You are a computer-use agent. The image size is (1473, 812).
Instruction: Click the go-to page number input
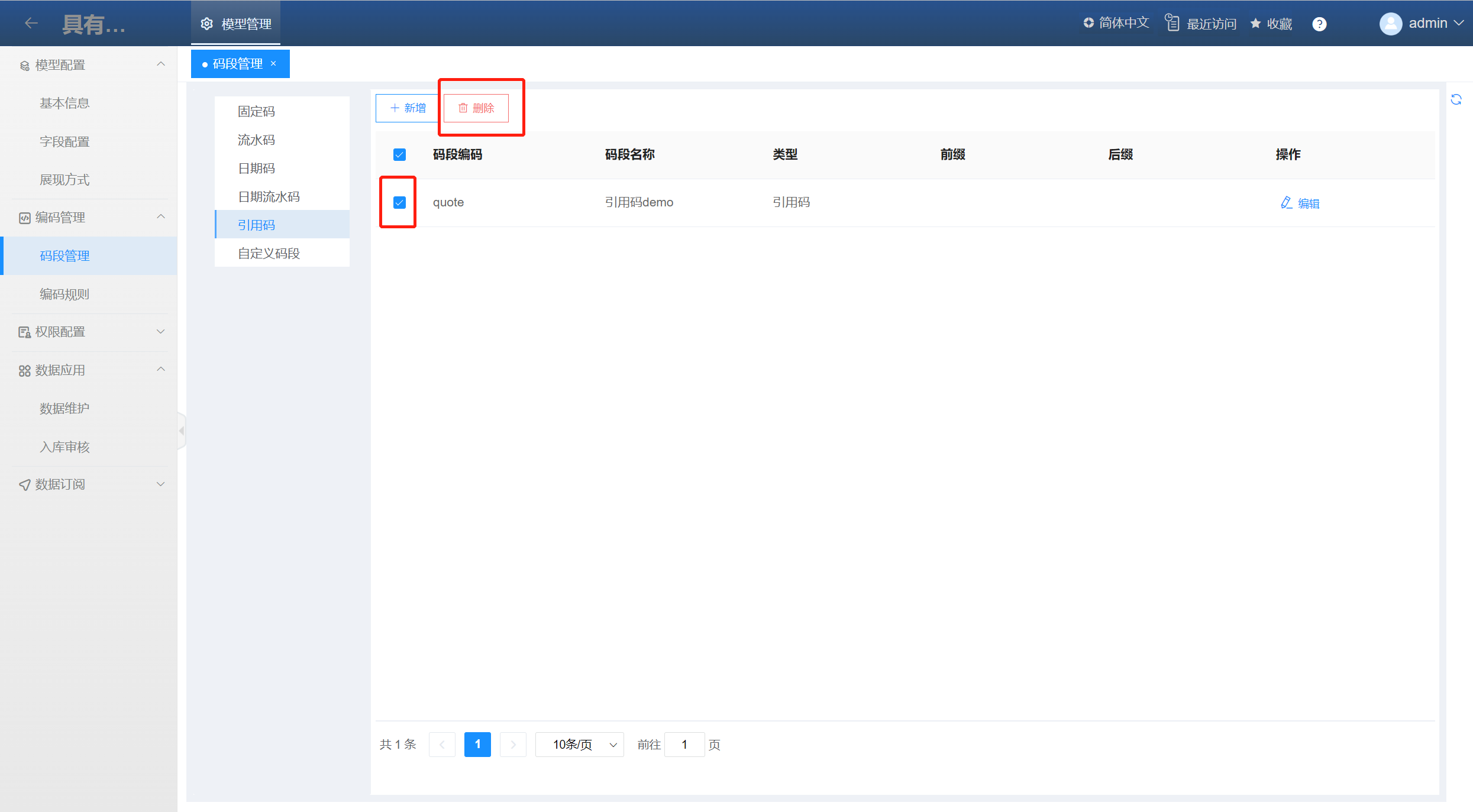click(x=684, y=745)
